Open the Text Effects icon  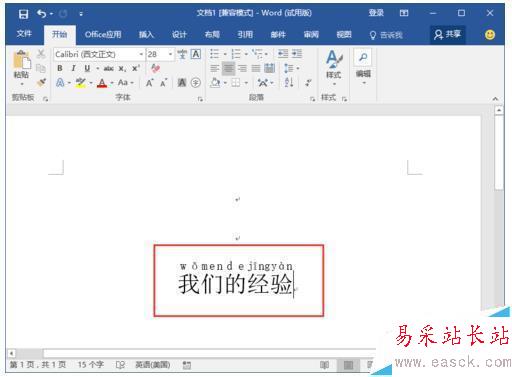click(x=60, y=82)
